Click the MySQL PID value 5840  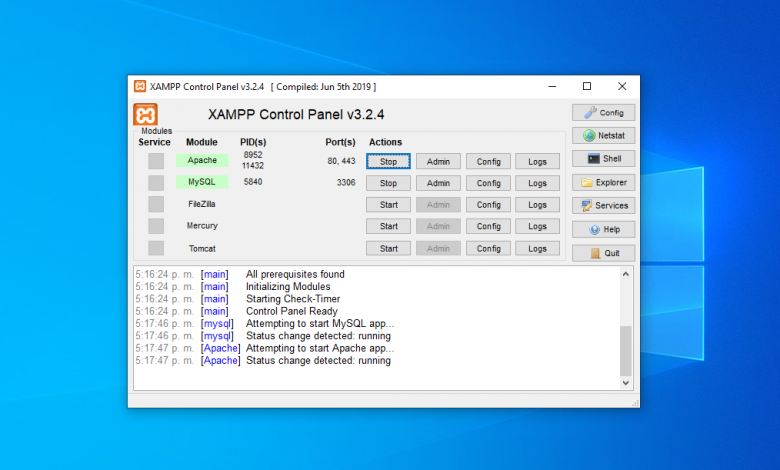tap(253, 182)
